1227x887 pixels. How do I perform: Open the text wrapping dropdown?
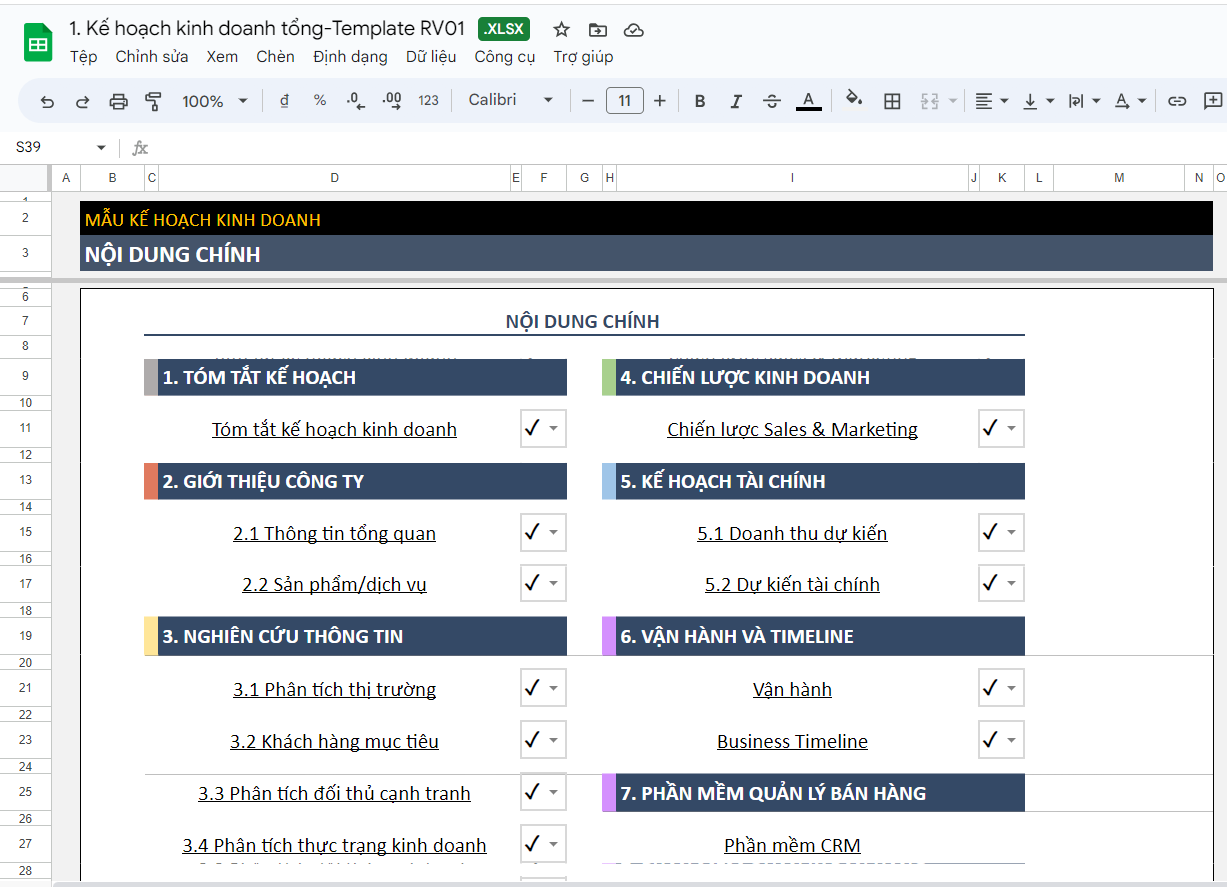[1085, 101]
